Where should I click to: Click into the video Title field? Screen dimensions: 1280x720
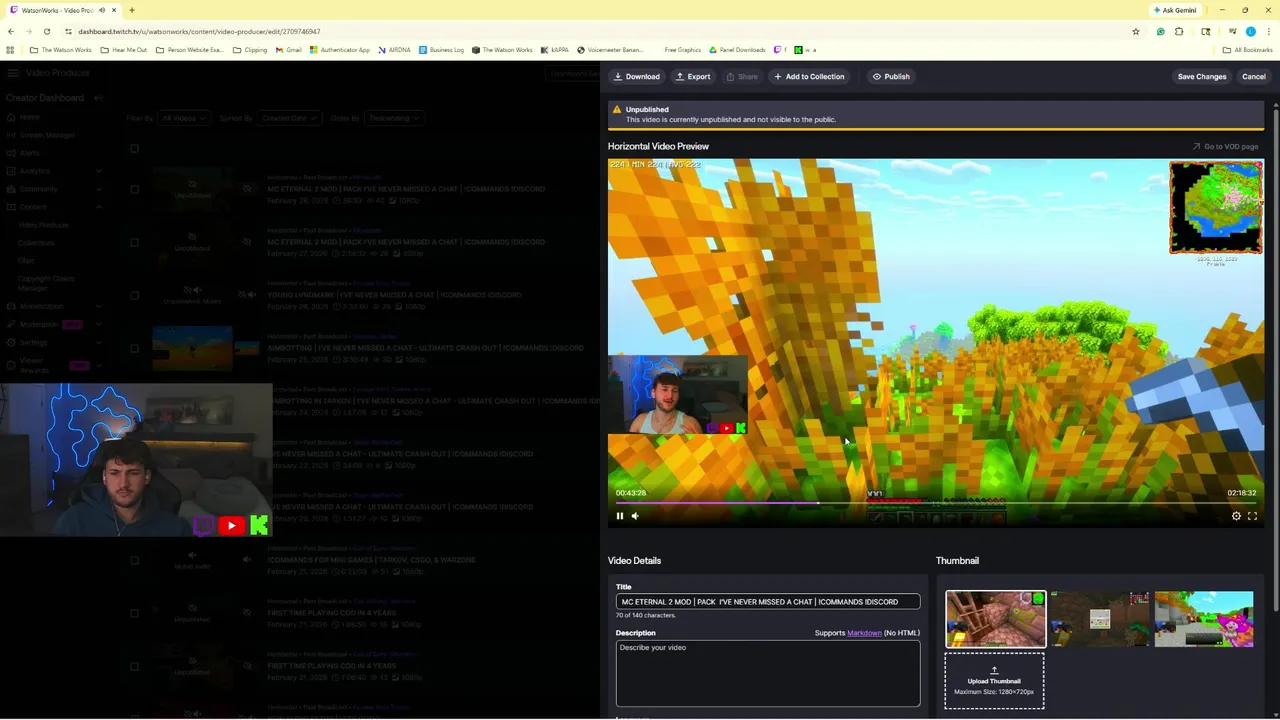click(768, 602)
